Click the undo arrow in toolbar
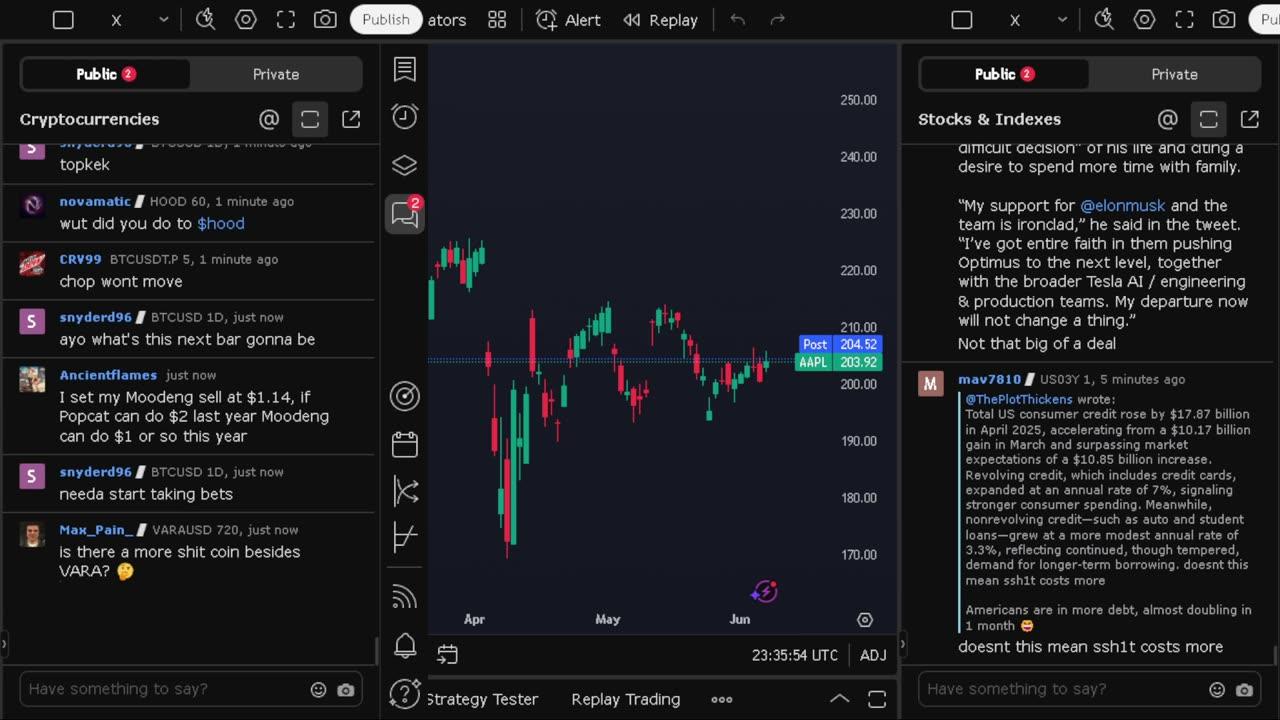The height and width of the screenshot is (720, 1280). [738, 20]
